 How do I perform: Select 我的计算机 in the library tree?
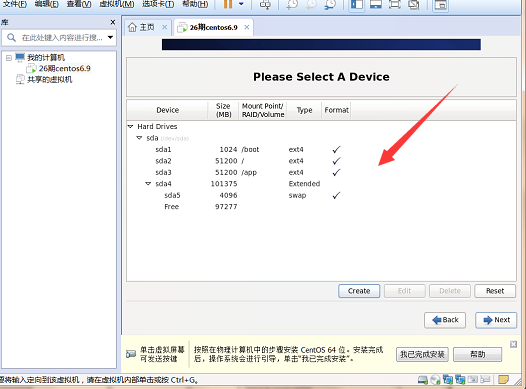46,58
